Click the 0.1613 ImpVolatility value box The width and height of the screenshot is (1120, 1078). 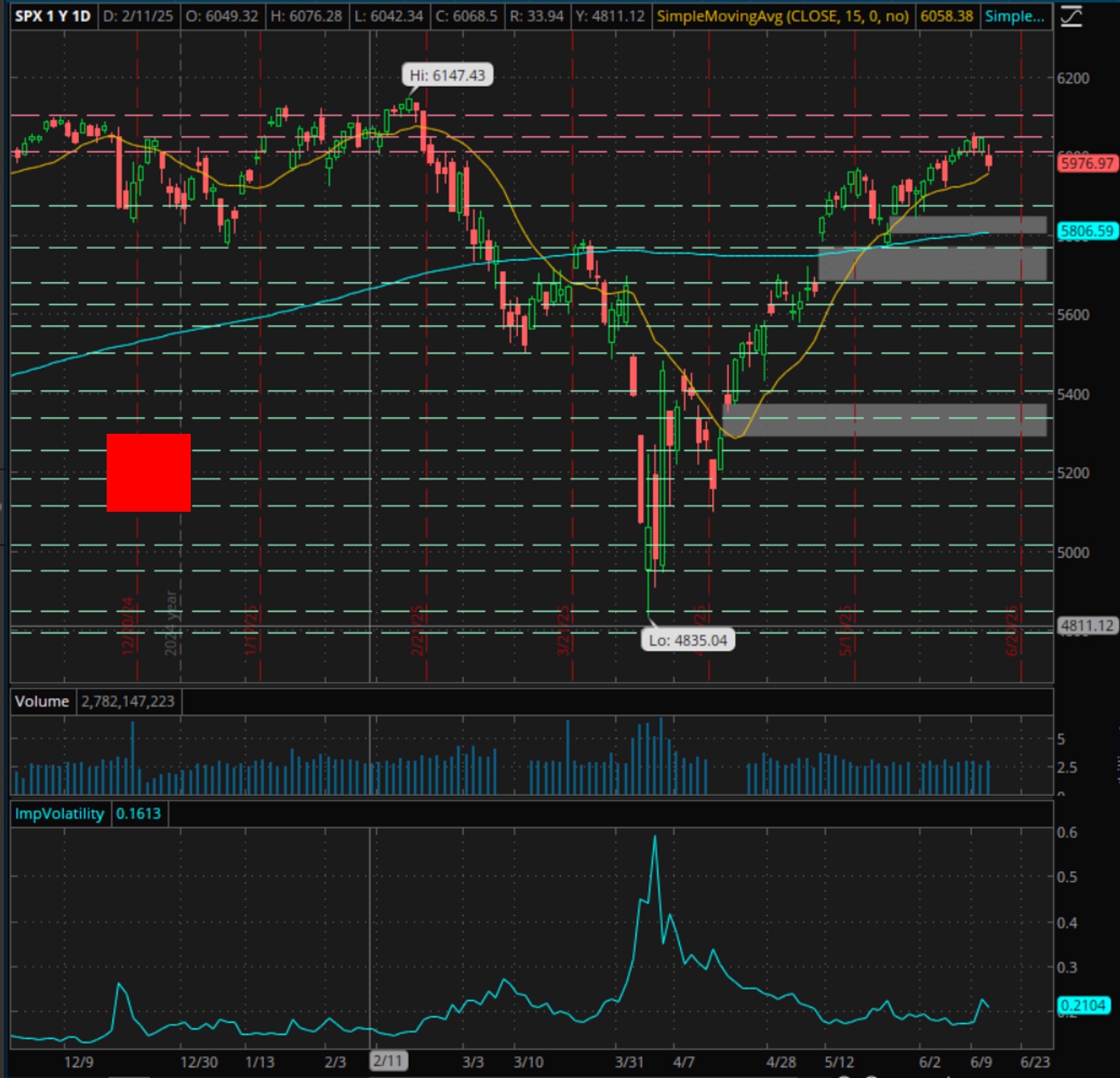point(138,813)
